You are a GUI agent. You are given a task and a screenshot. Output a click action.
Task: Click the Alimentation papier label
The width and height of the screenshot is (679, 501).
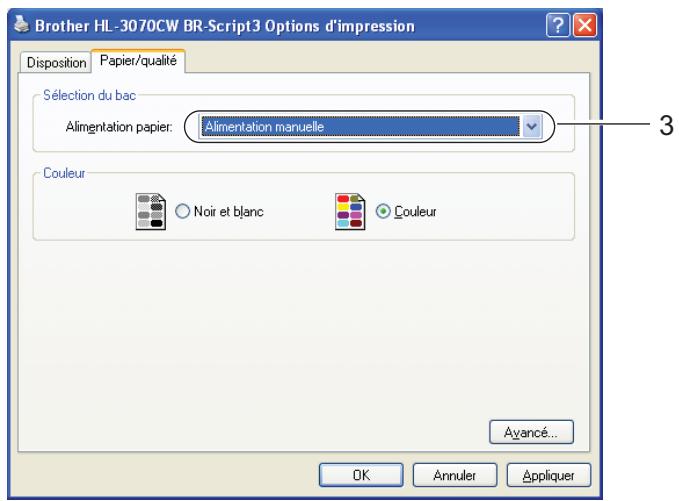coord(119,127)
